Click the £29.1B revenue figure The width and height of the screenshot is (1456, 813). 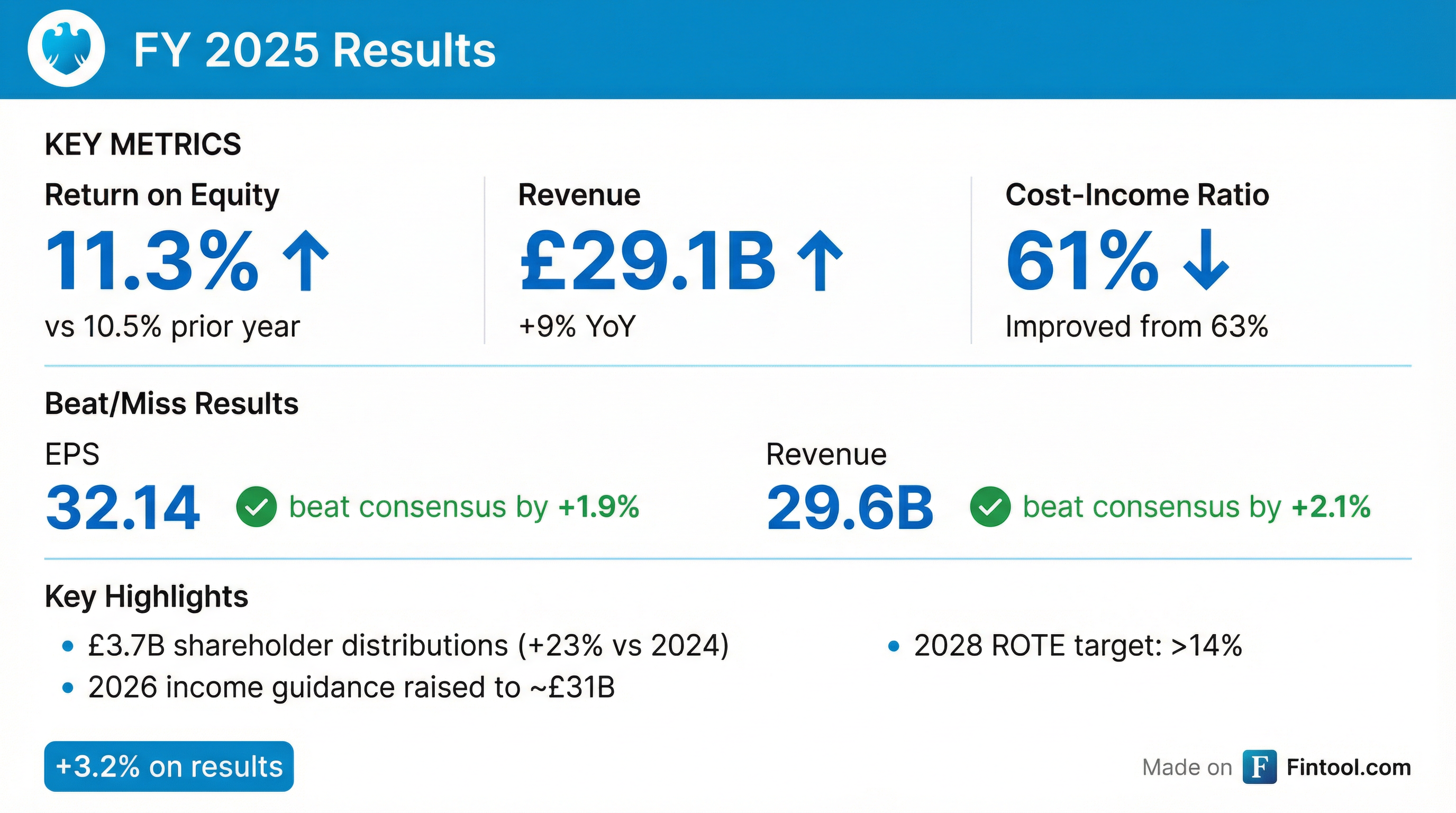[647, 261]
